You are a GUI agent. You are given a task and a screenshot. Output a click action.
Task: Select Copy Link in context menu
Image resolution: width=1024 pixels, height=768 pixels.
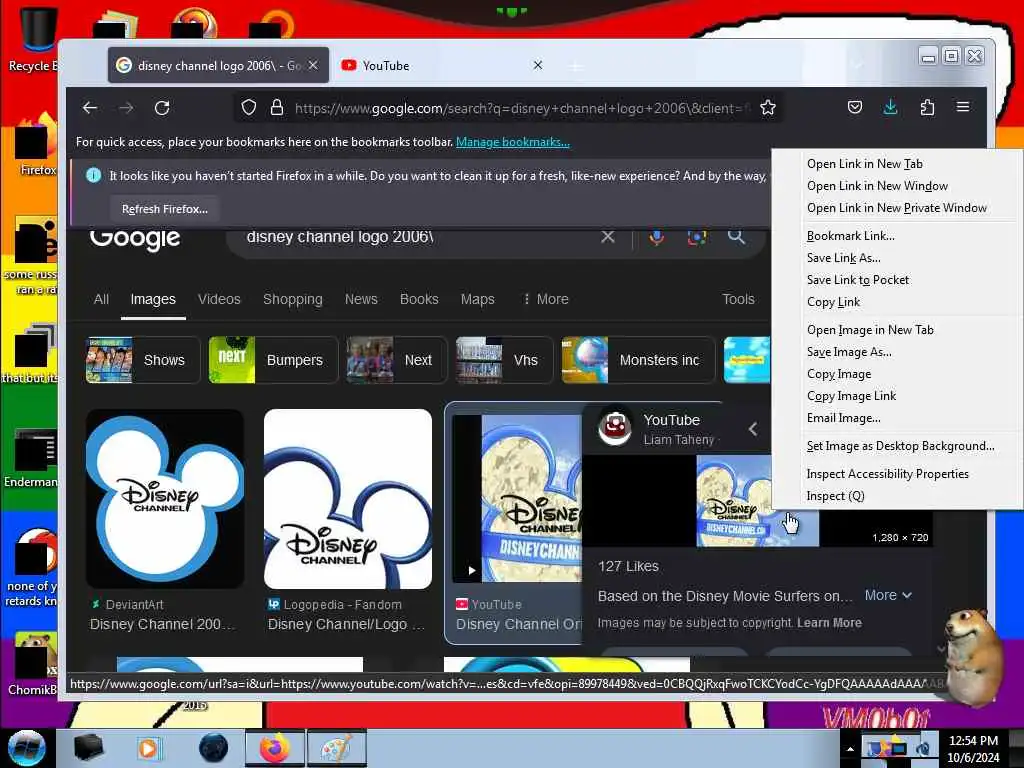tap(833, 302)
